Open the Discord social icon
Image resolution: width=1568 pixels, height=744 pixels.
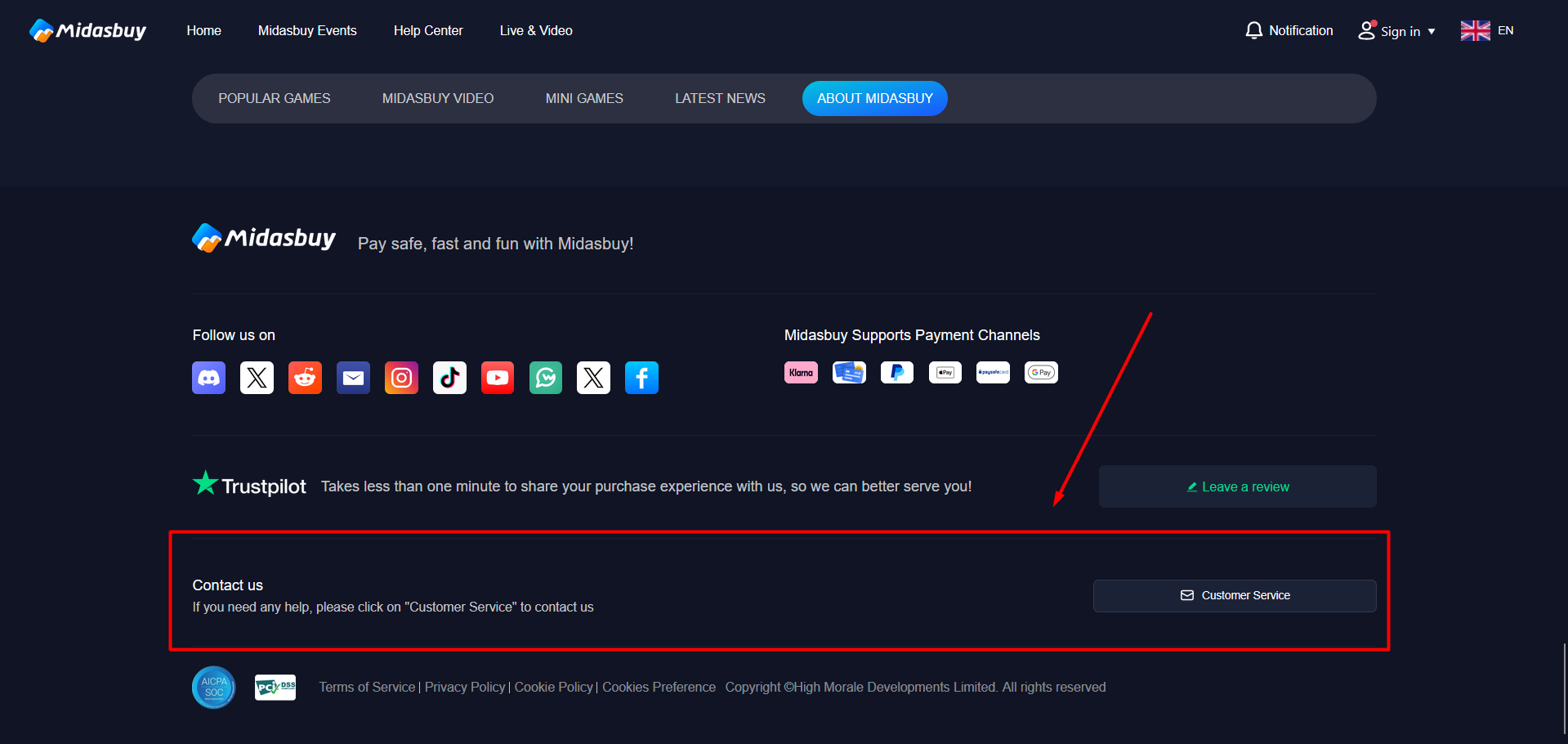(x=208, y=378)
